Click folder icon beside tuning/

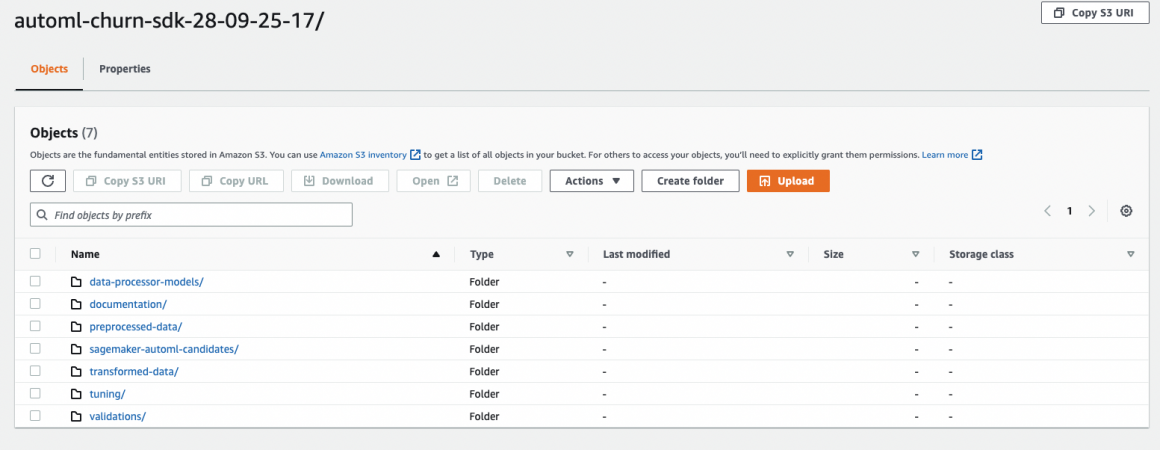[x=76, y=394]
